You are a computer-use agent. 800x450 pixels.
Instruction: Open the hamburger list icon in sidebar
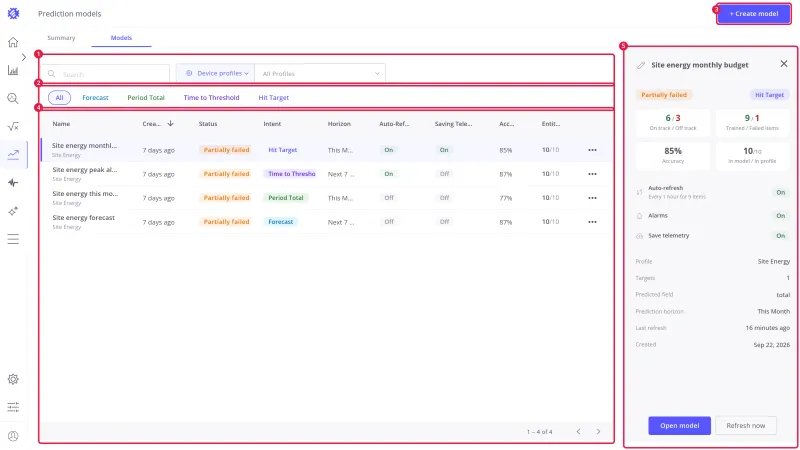pos(13,239)
